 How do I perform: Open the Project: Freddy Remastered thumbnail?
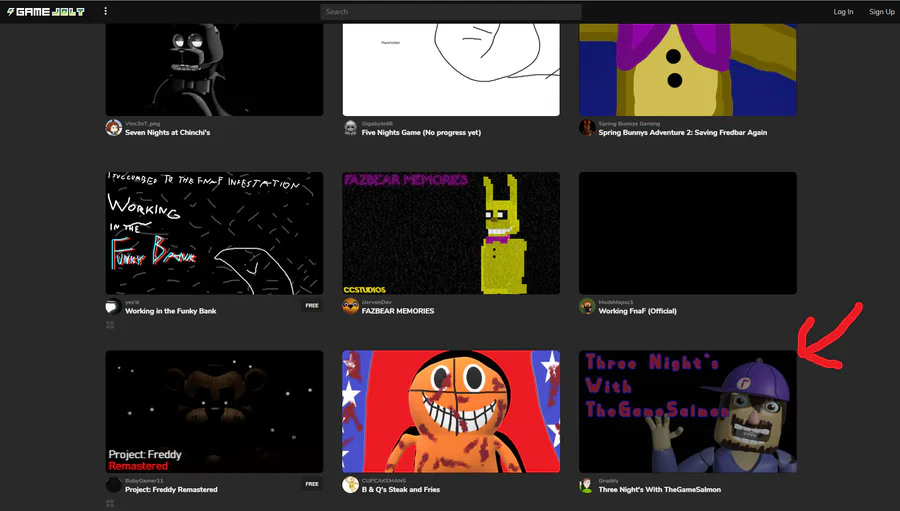(x=214, y=412)
